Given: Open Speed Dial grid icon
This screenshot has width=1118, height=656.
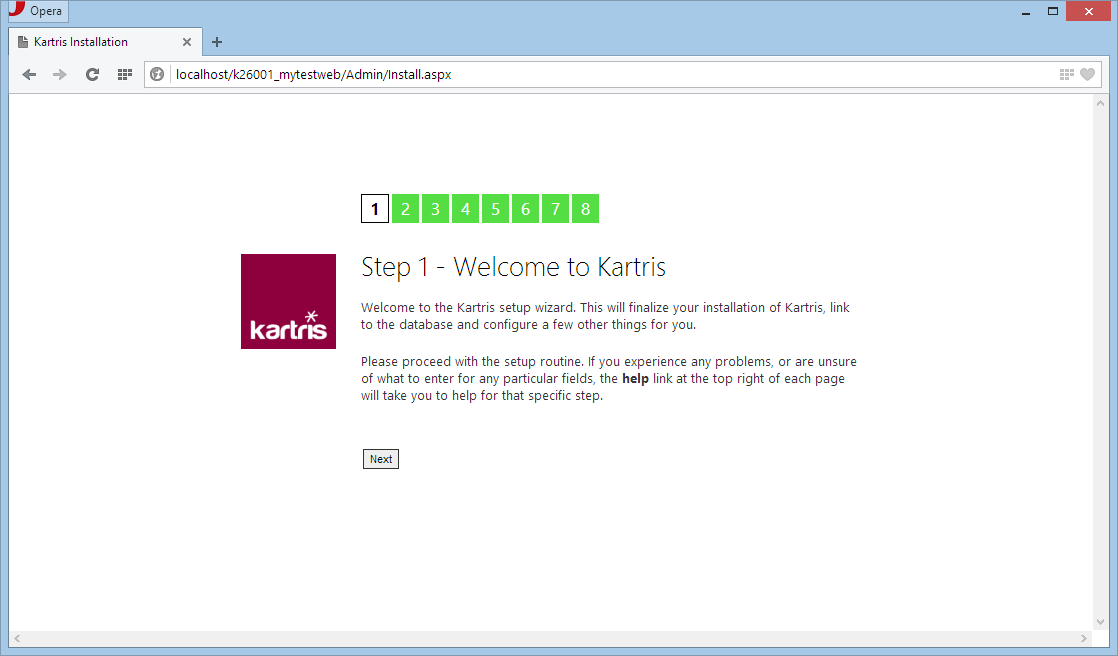Looking at the screenshot, I should tap(125, 74).
